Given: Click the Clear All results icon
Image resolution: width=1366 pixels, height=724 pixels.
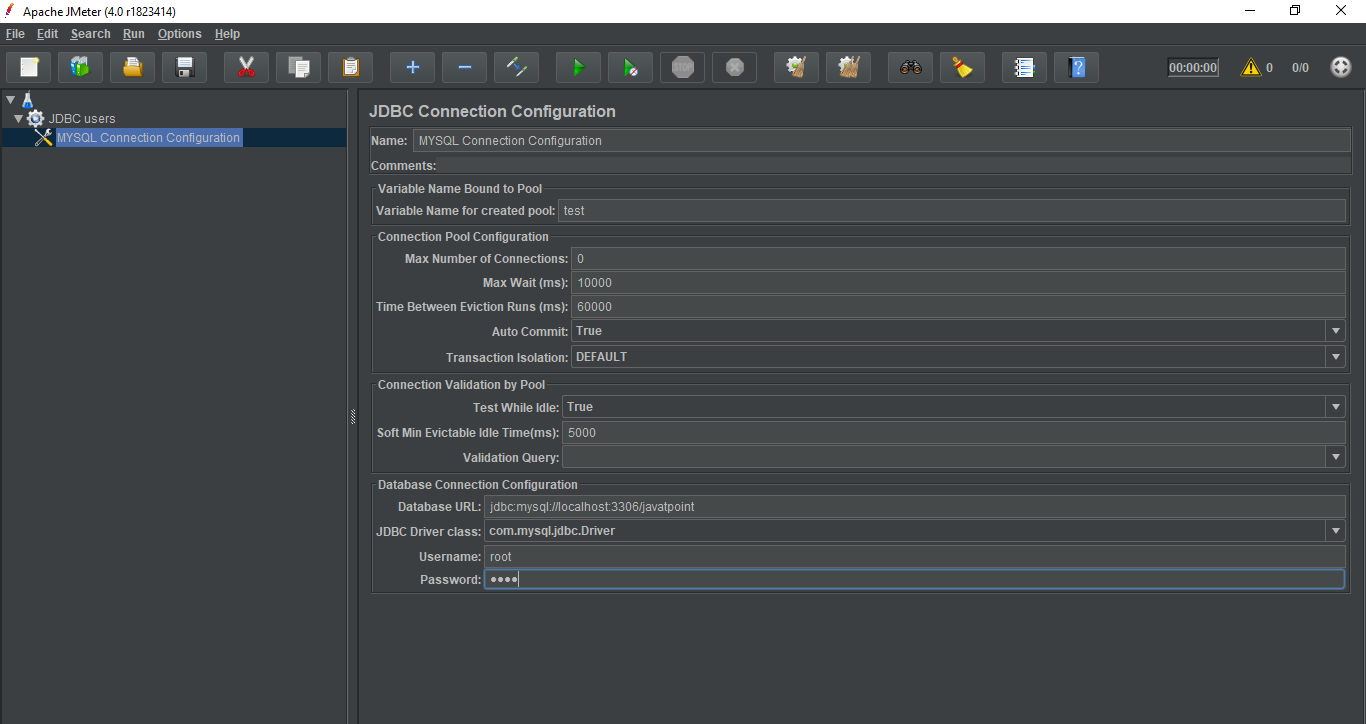Looking at the screenshot, I should tap(848, 68).
